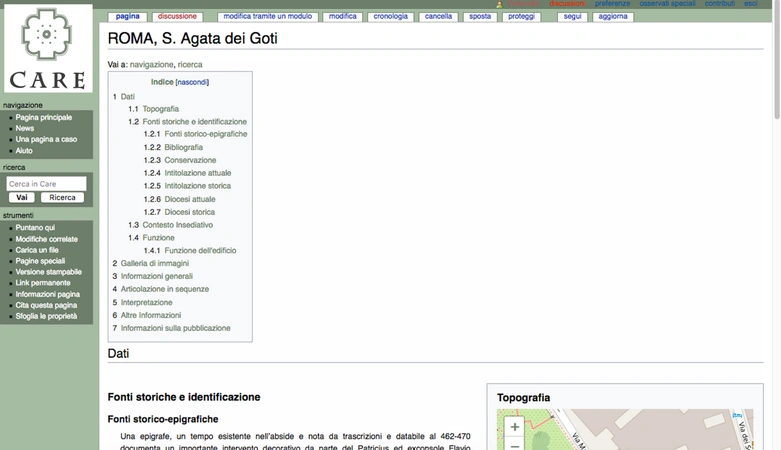
Task: Zoom in on the Topografia map
Action: 515,427
